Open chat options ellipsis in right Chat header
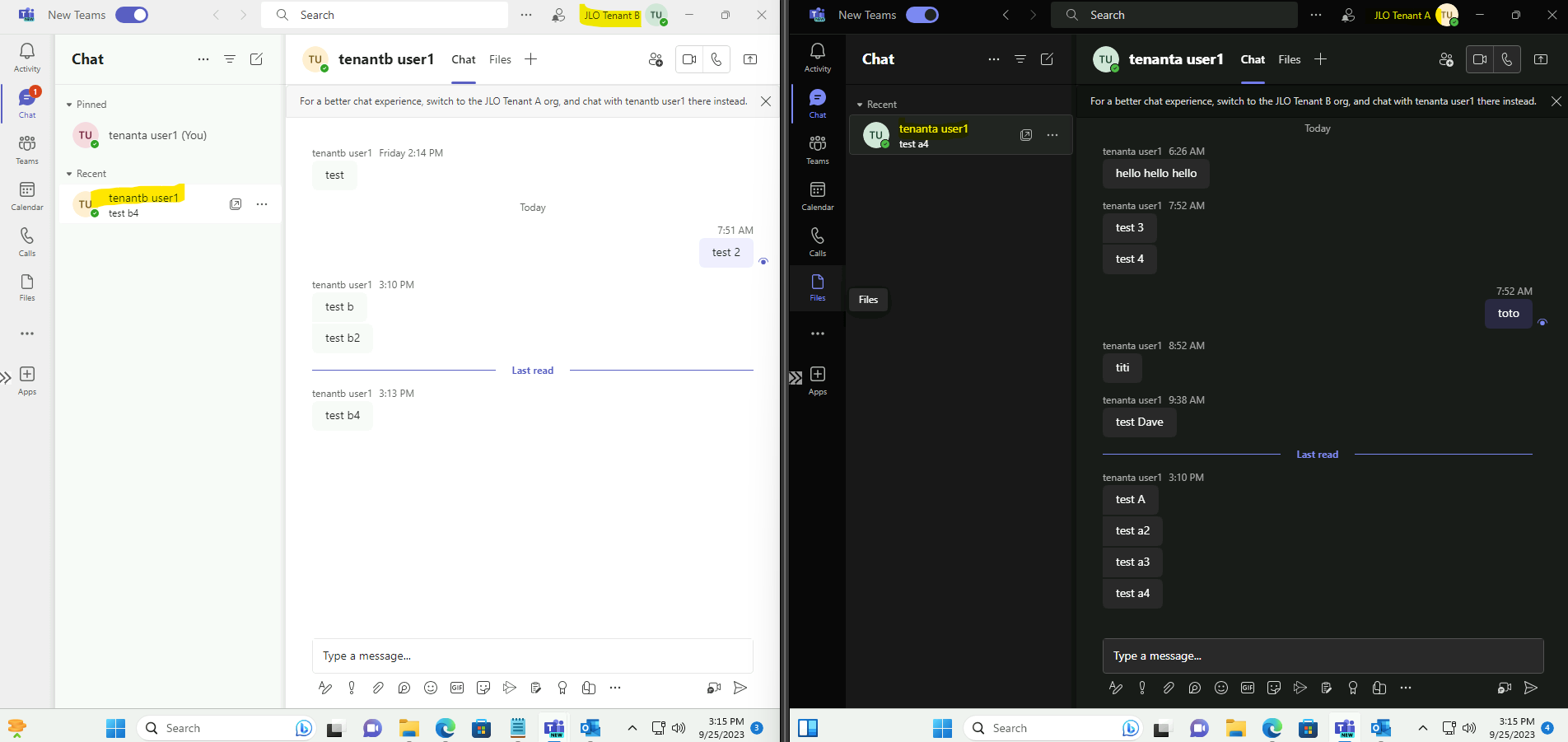 [994, 59]
